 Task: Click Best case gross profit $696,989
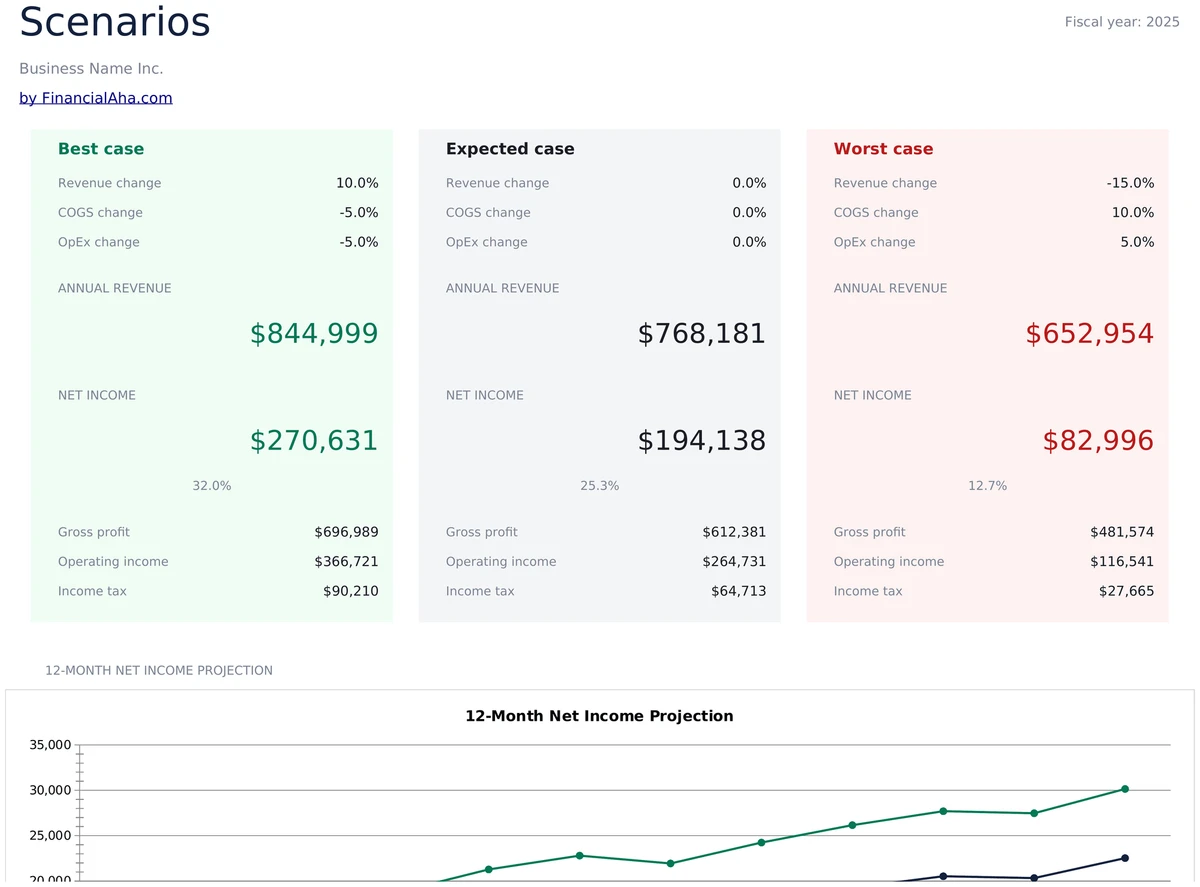[346, 533]
